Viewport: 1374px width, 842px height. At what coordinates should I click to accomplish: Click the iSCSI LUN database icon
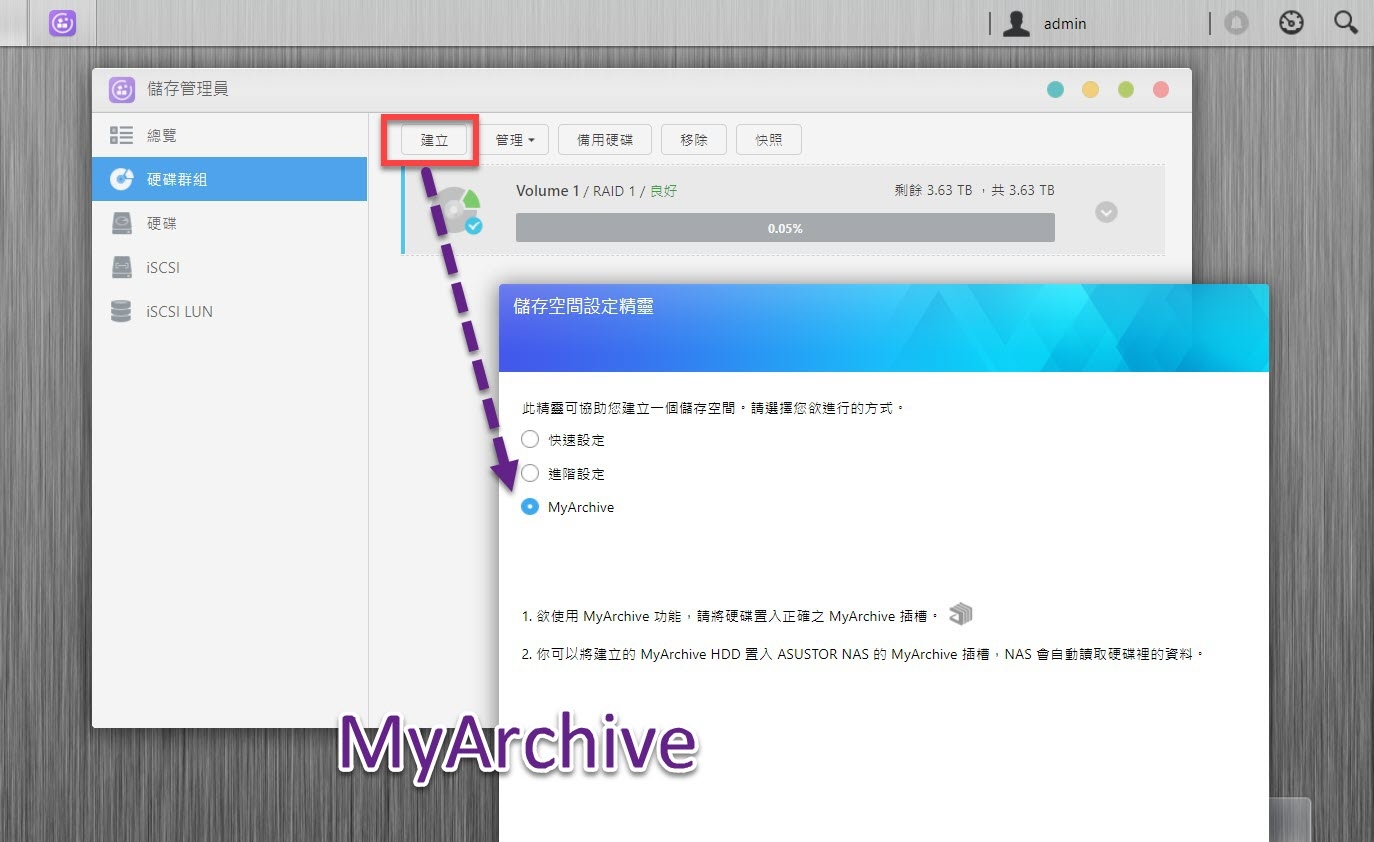pos(121,311)
